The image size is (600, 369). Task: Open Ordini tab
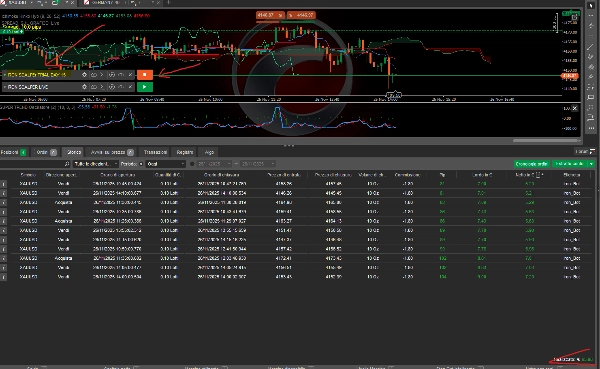[x=46, y=152]
